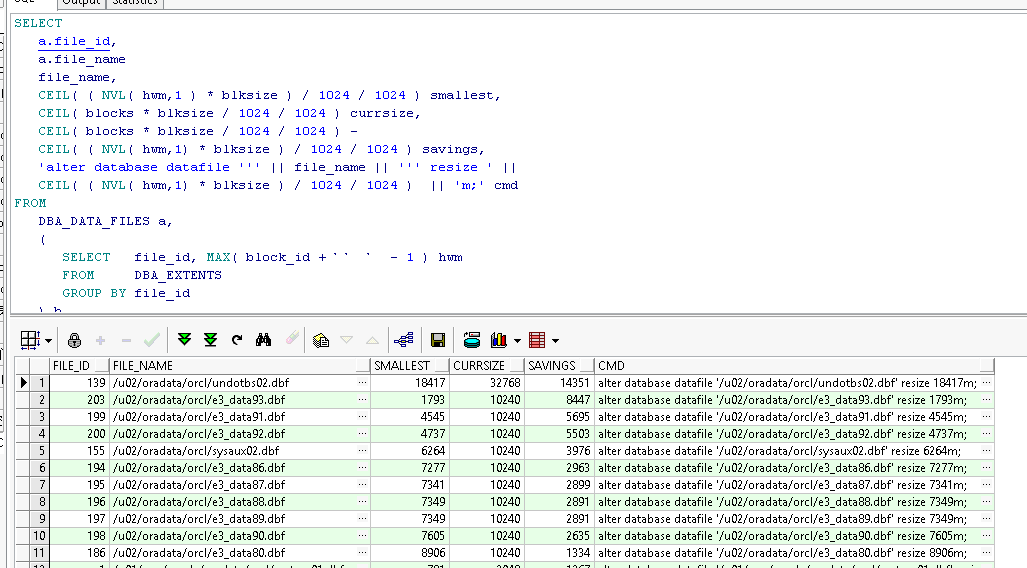Click the small sort box beside CURRSIZE

point(517,366)
